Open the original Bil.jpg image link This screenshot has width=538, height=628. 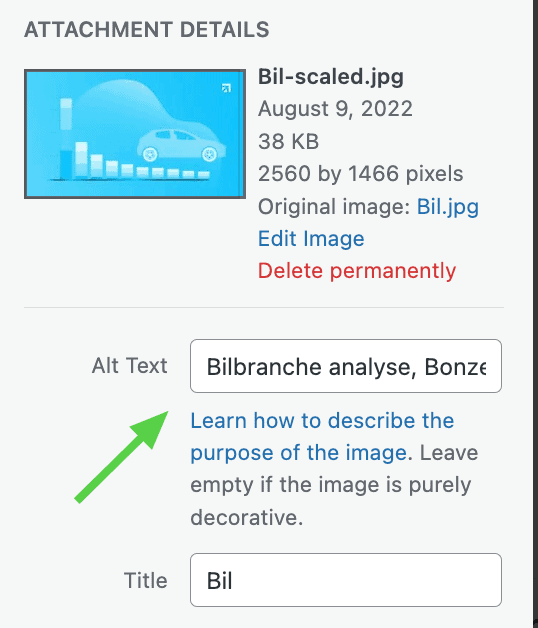point(447,207)
